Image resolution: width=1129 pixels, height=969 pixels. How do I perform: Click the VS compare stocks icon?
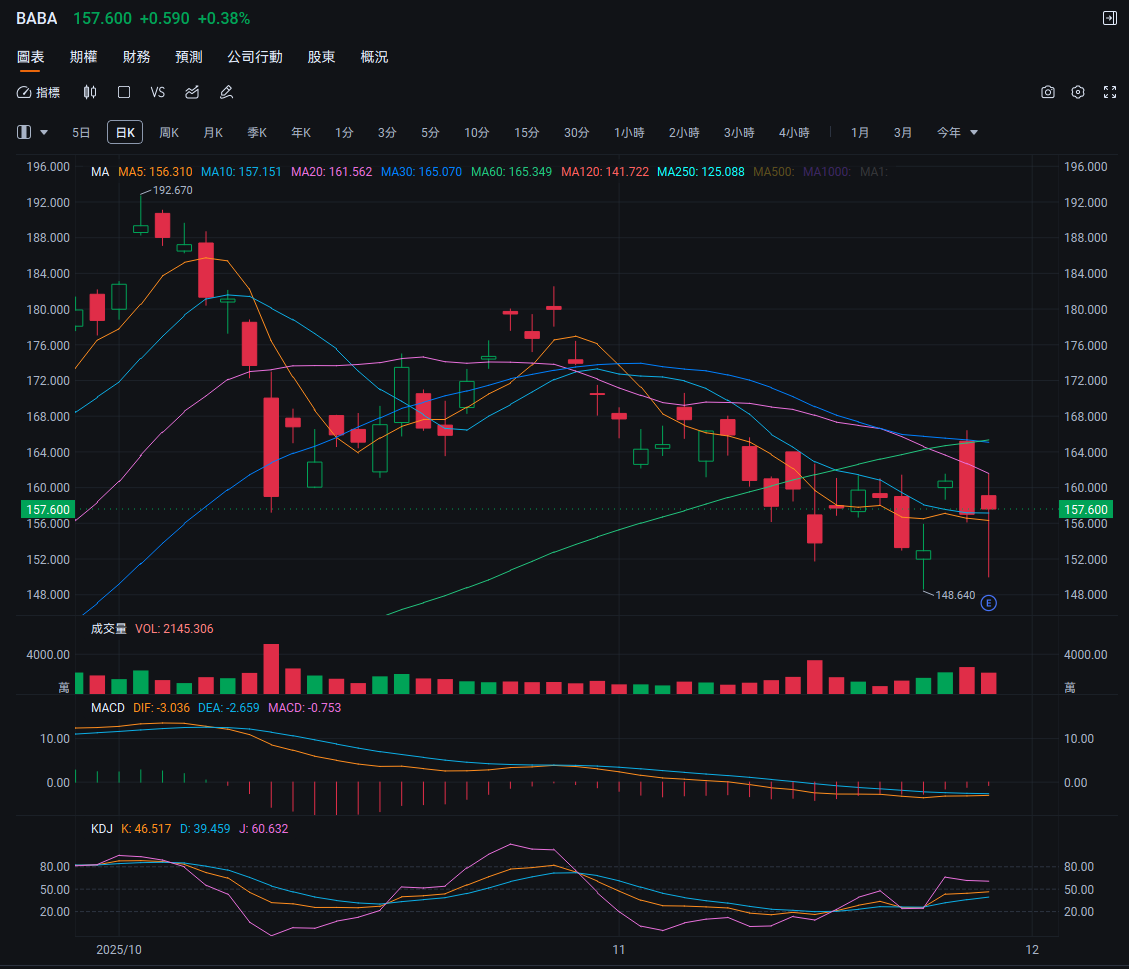pyautogui.click(x=157, y=92)
